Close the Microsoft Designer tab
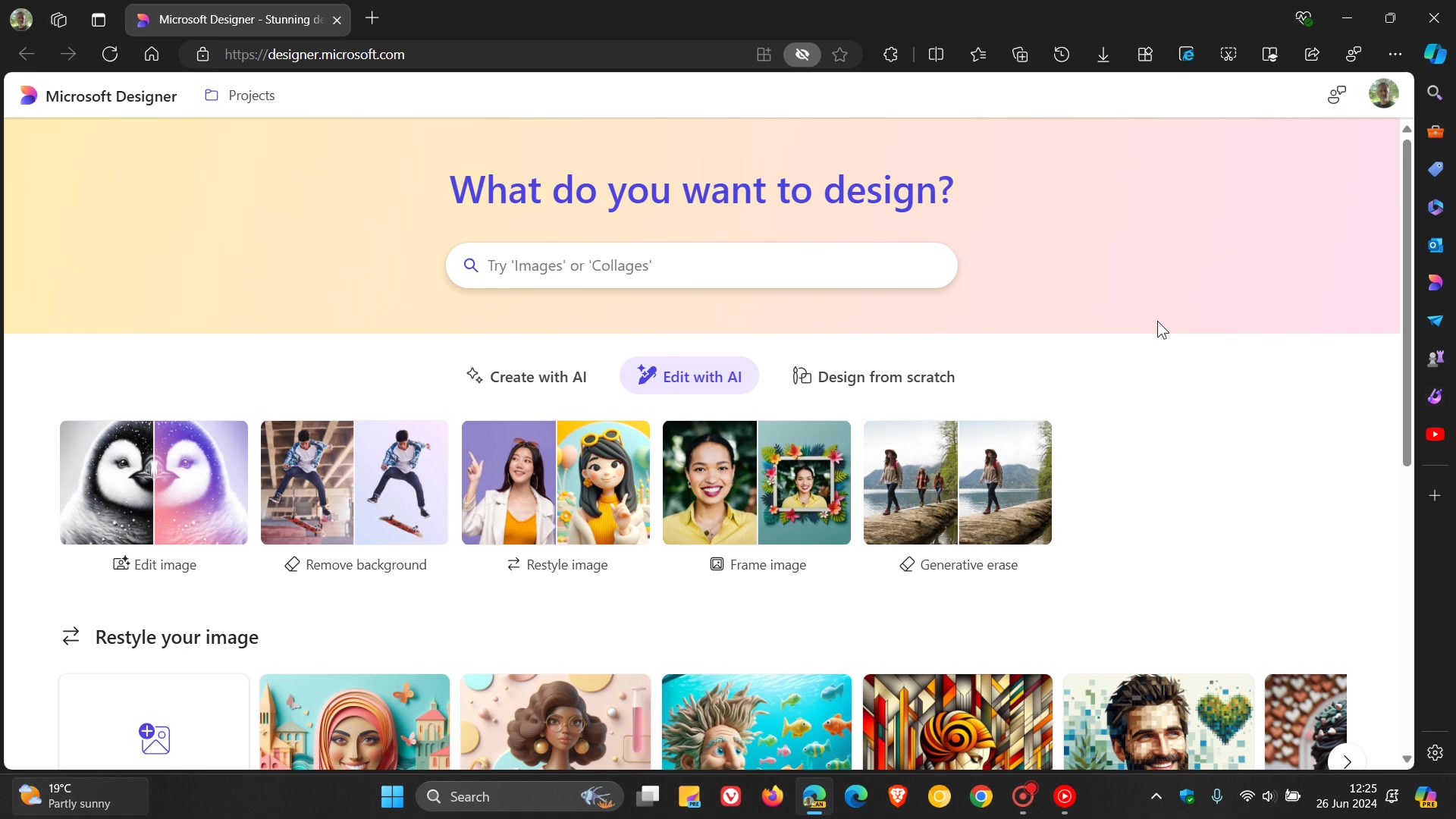This screenshot has width=1456, height=819. tap(337, 20)
